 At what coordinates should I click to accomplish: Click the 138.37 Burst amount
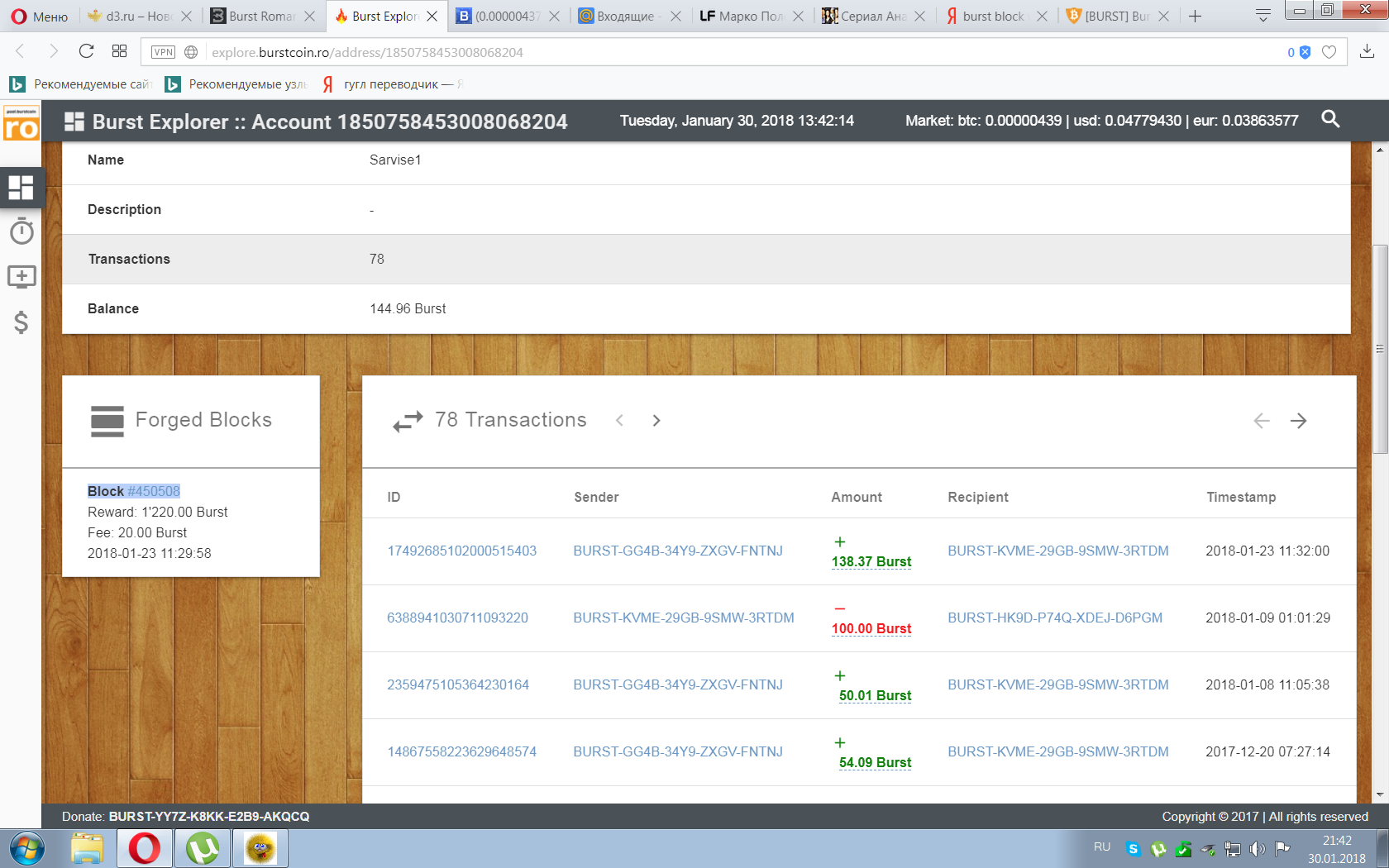point(871,561)
